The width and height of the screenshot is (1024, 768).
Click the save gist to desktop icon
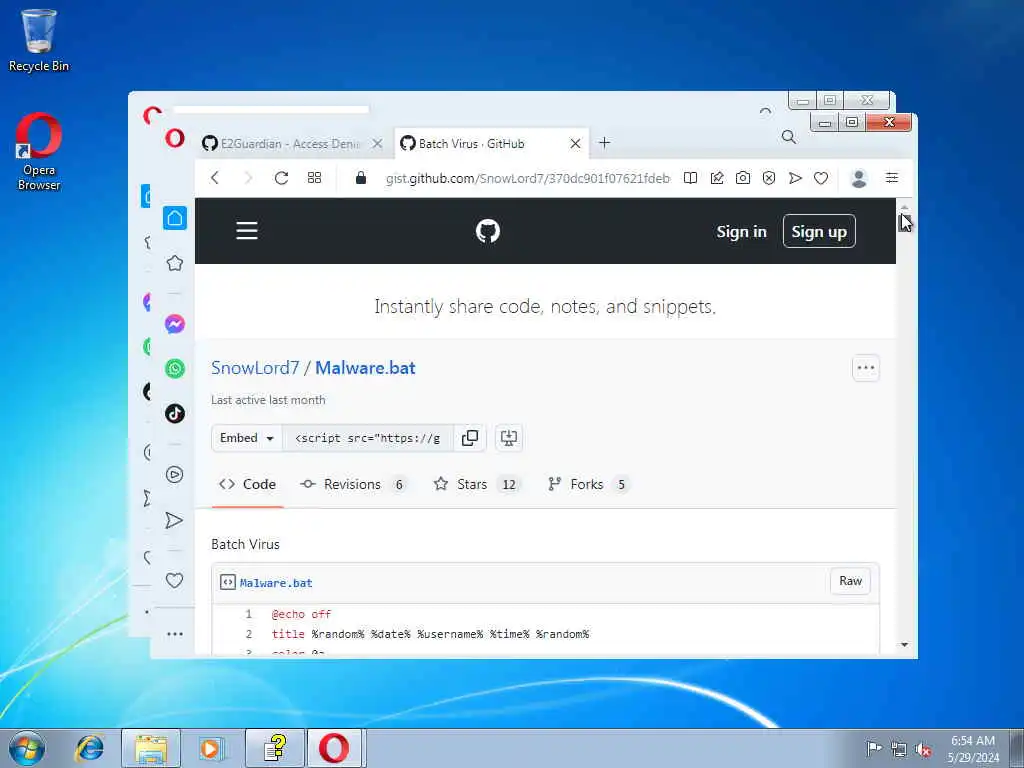509,438
